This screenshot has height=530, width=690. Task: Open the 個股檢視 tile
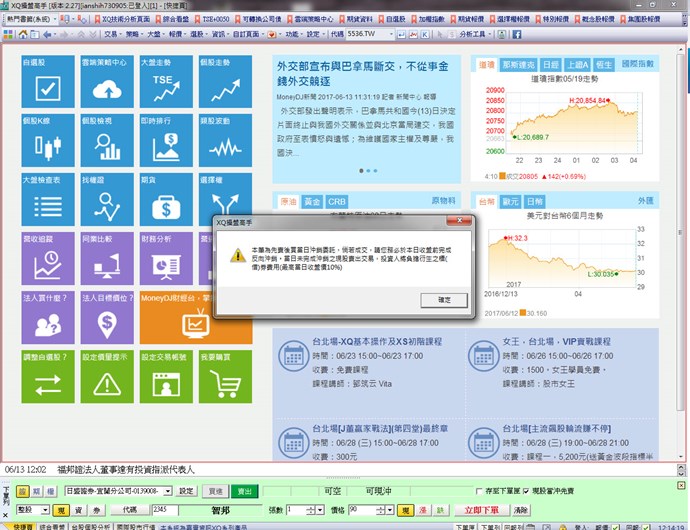click(x=107, y=140)
